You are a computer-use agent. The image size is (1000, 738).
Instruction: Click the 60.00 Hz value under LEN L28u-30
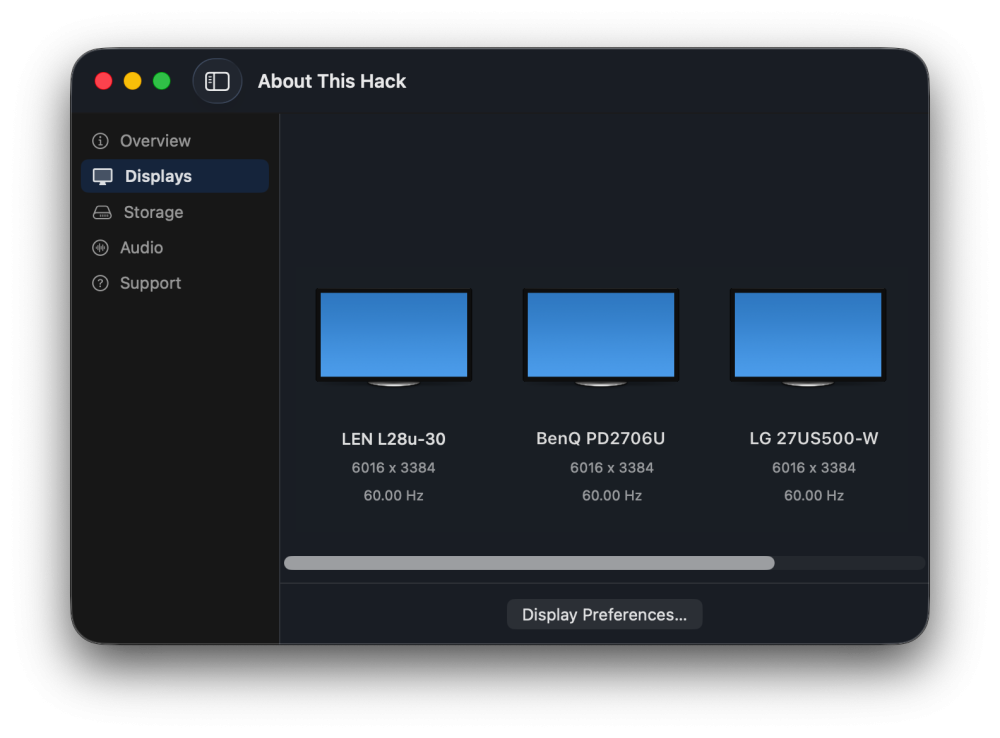[393, 496]
